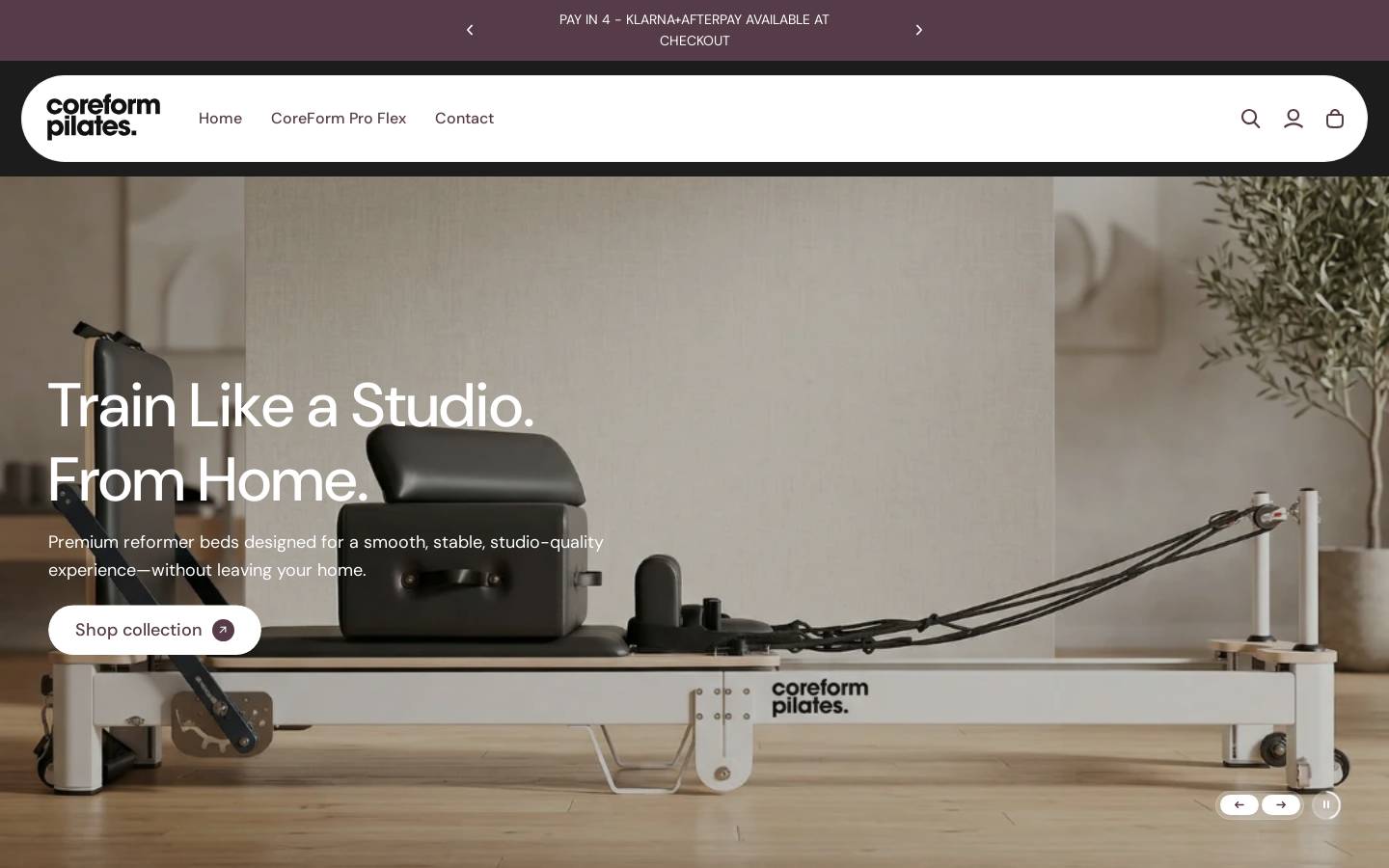1389x868 pixels.
Task: Open CoreForm Pro Flex menu item
Action: (339, 119)
